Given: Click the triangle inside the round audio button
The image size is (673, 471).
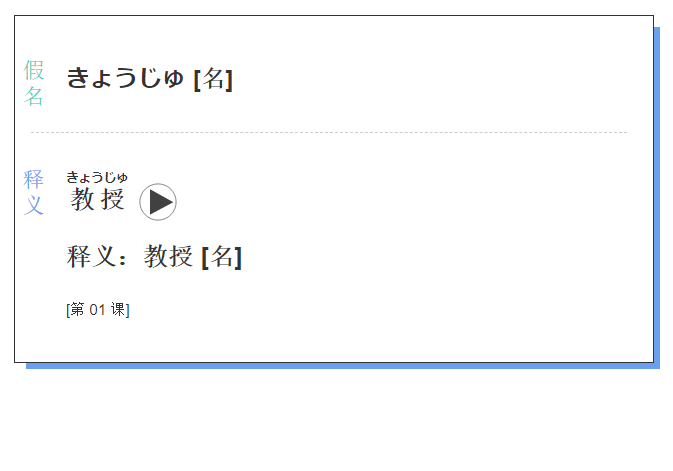Looking at the screenshot, I should [x=161, y=202].
